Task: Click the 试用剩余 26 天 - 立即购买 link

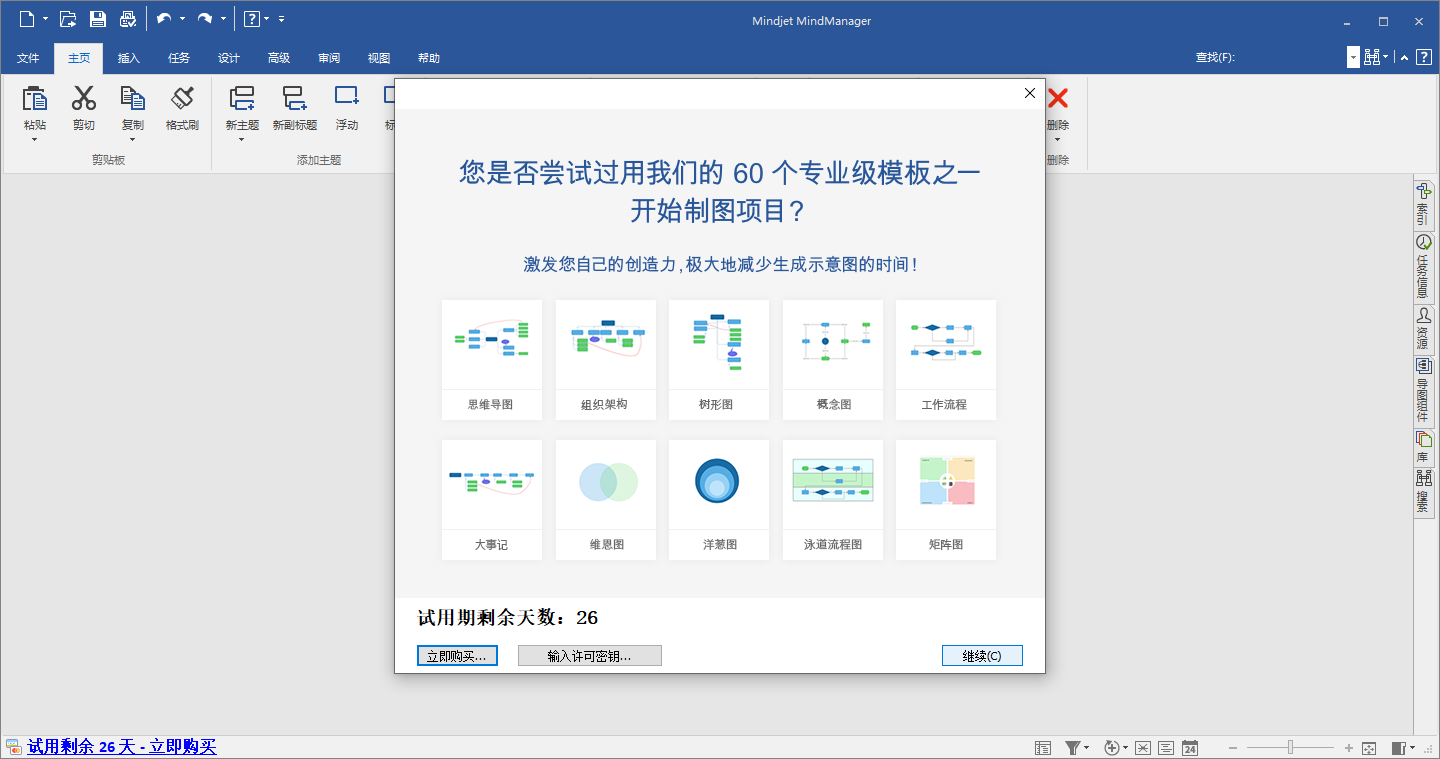Action: click(122, 747)
